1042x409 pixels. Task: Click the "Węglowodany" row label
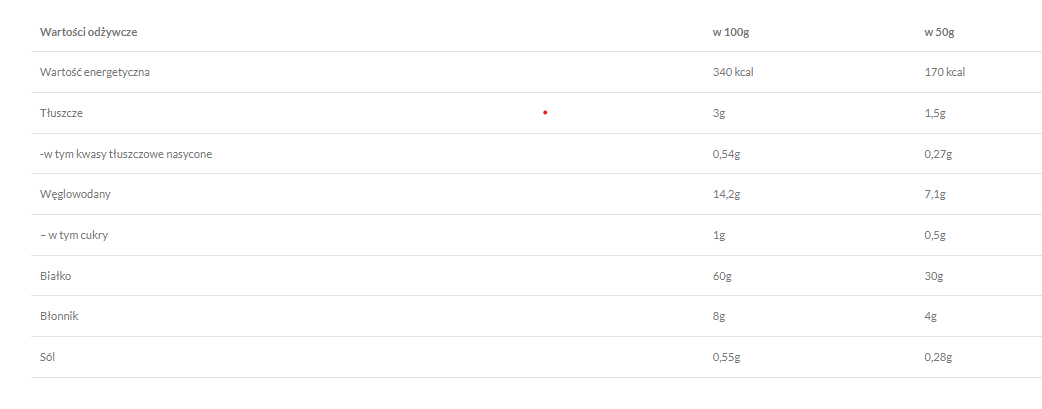coord(75,194)
